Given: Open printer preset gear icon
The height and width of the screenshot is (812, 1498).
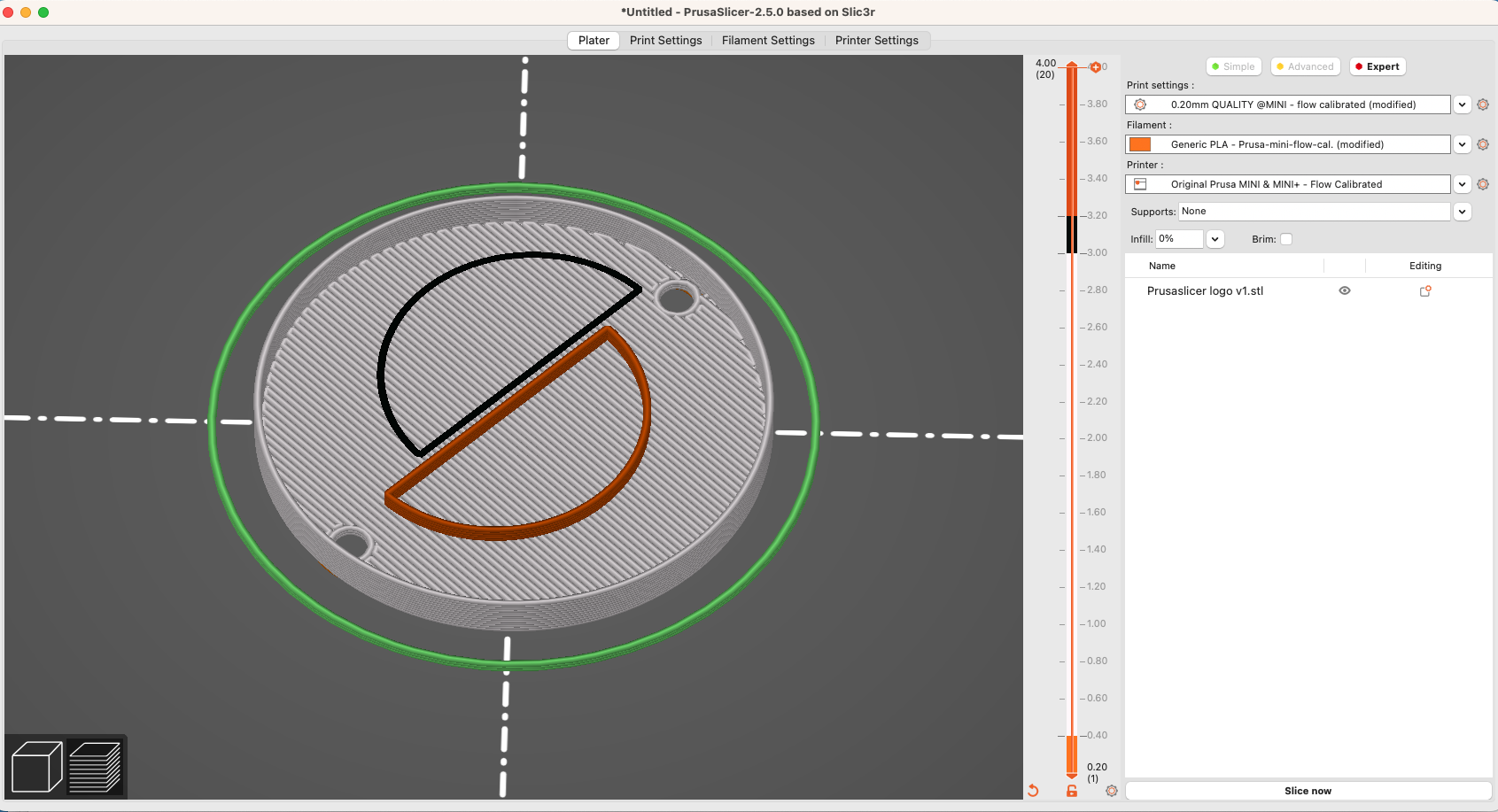Looking at the screenshot, I should point(1483,184).
